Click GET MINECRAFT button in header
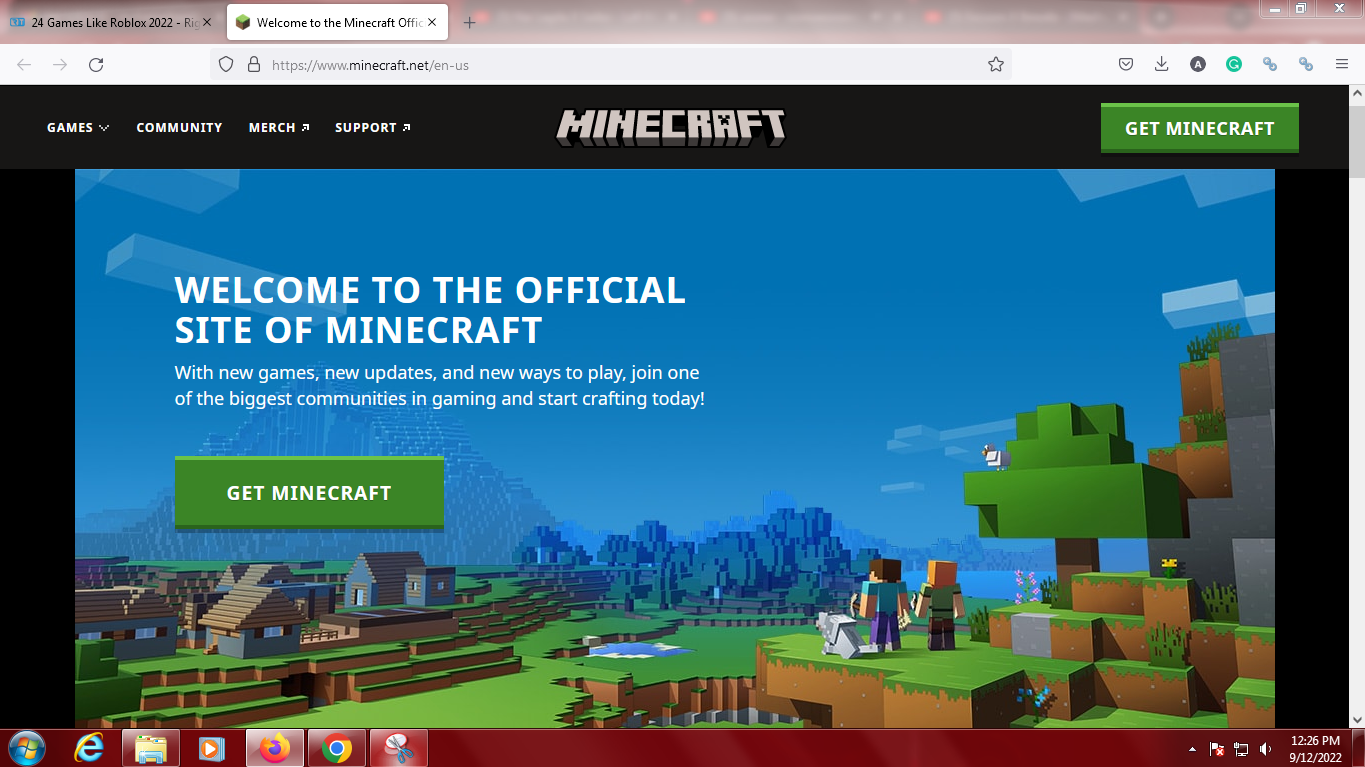This screenshot has width=1365, height=767. [x=1199, y=128]
